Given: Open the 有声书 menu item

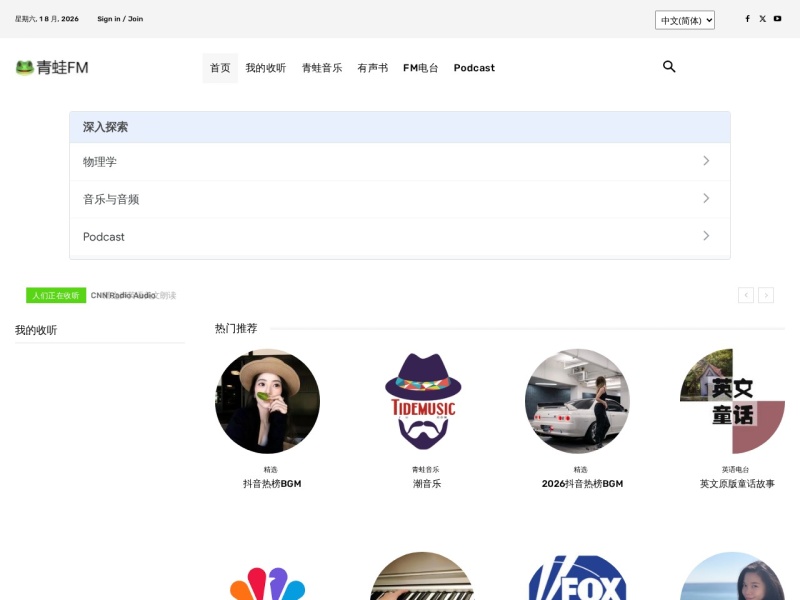Looking at the screenshot, I should [372, 68].
